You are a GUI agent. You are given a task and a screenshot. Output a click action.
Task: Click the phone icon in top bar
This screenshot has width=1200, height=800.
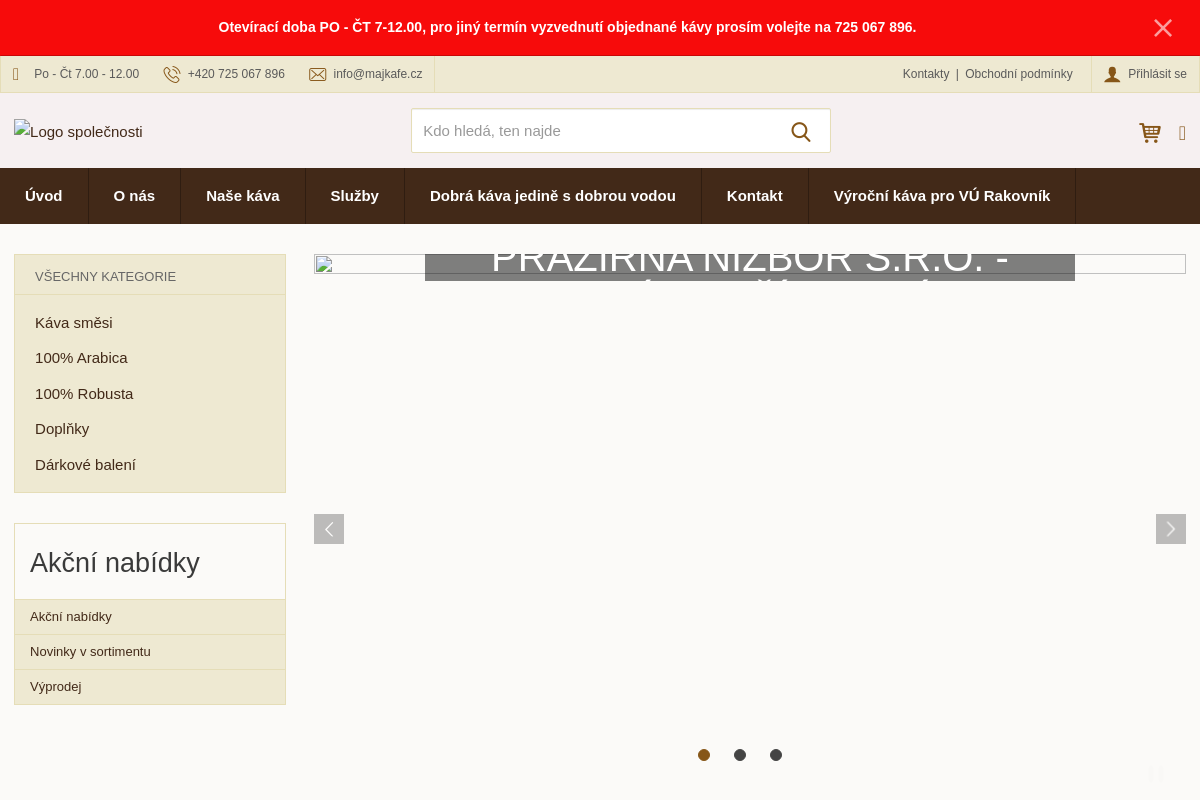coord(172,74)
